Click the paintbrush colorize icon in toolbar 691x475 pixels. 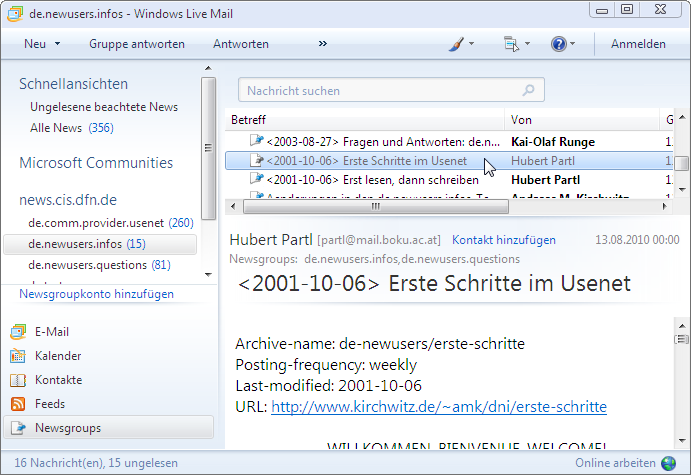click(456, 44)
